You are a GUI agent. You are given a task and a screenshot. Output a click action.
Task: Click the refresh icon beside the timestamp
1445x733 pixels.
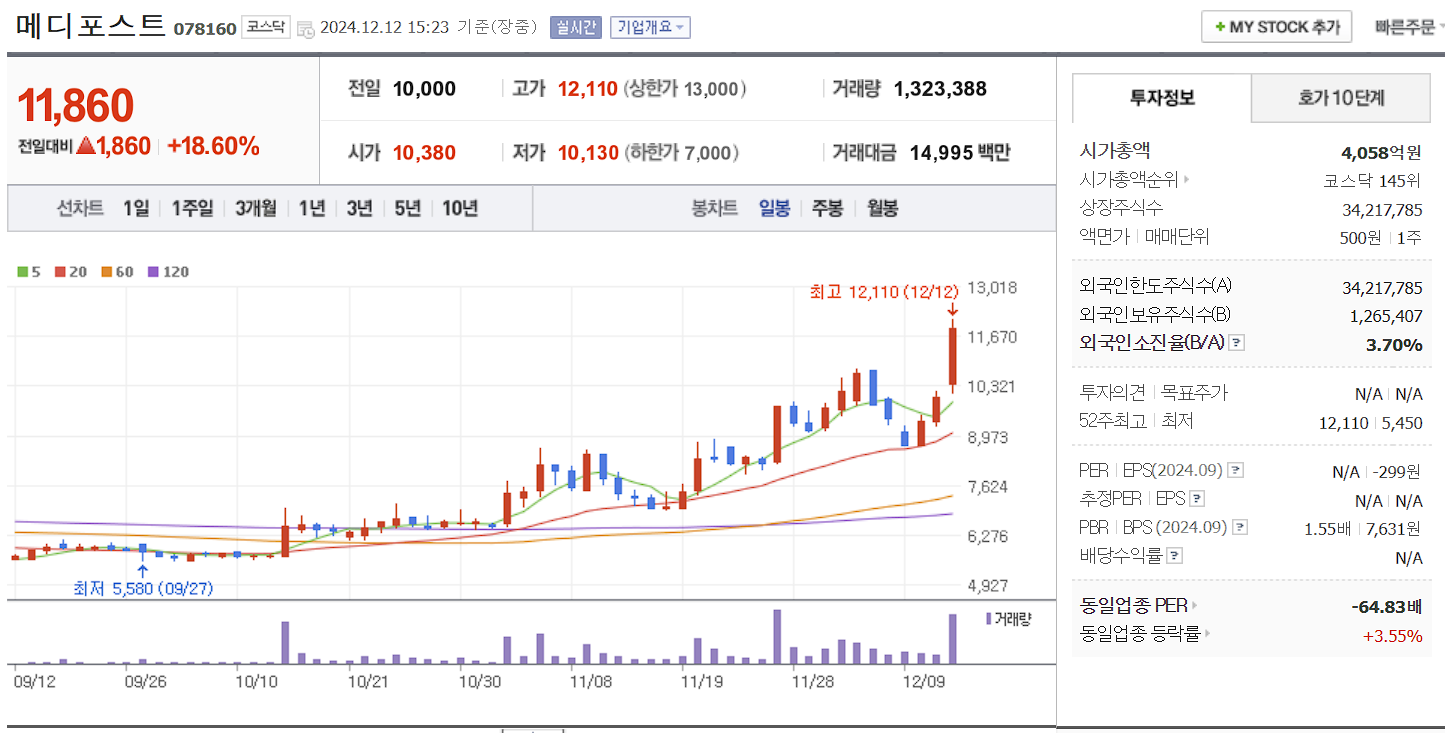pos(308,27)
